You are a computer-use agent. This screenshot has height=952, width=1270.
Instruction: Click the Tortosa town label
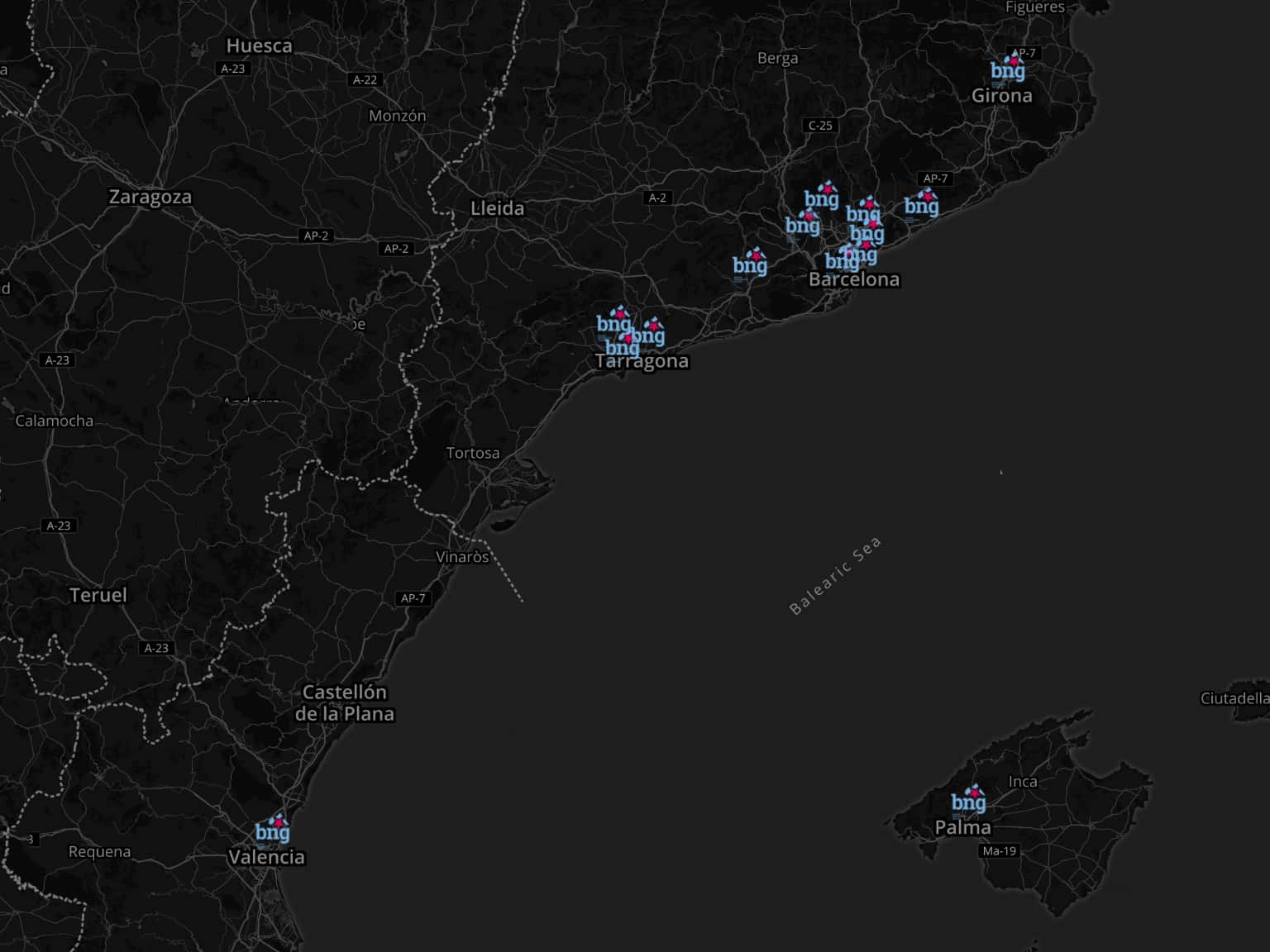[472, 453]
